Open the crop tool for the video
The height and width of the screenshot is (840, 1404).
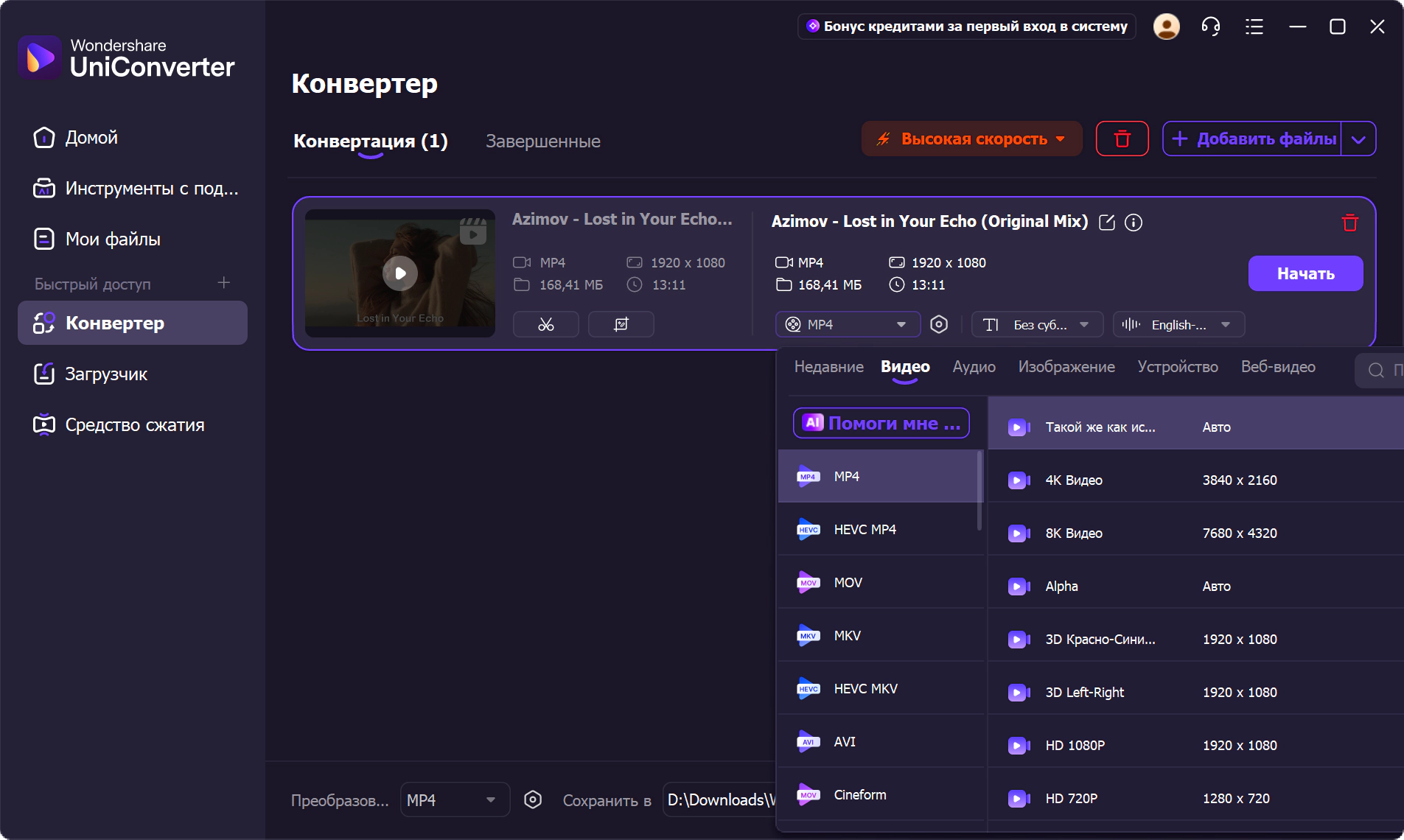click(621, 324)
